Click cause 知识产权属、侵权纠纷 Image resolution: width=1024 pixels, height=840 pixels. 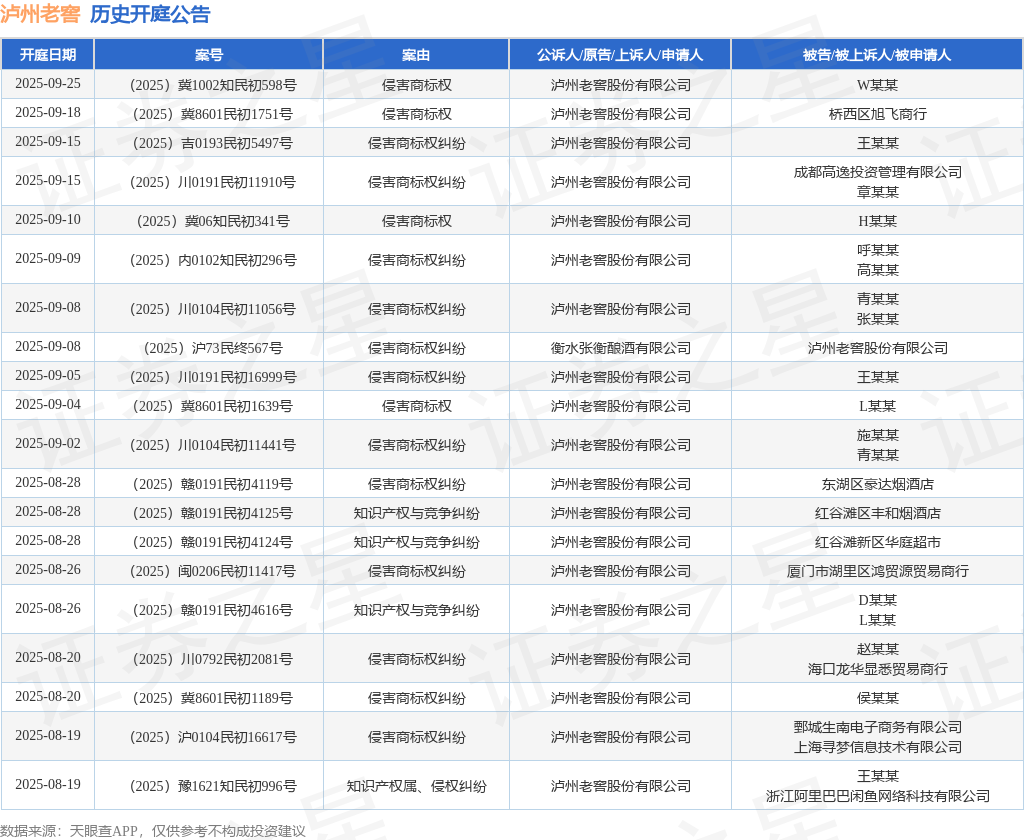click(416, 786)
